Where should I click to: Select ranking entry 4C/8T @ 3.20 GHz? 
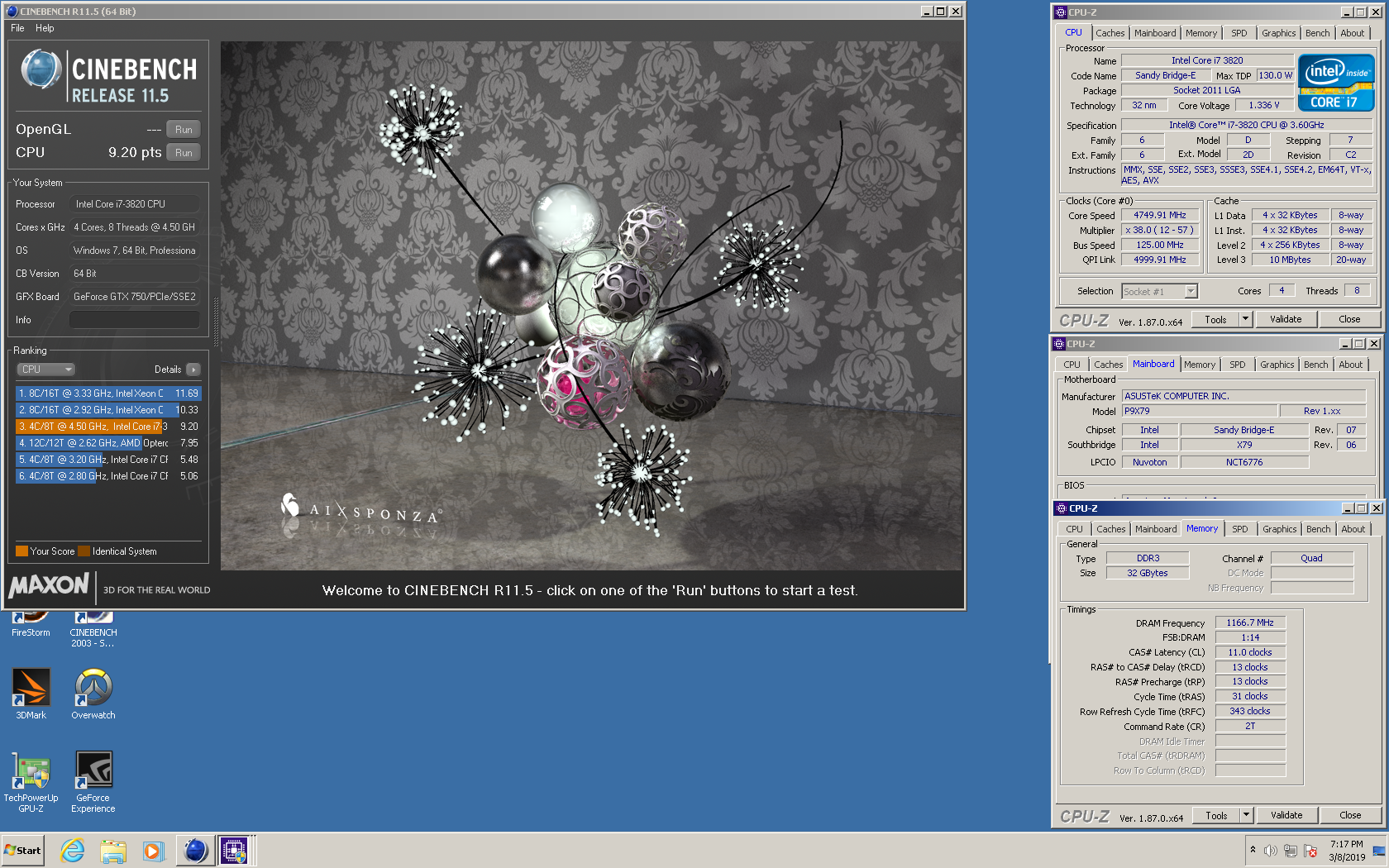pos(108,460)
